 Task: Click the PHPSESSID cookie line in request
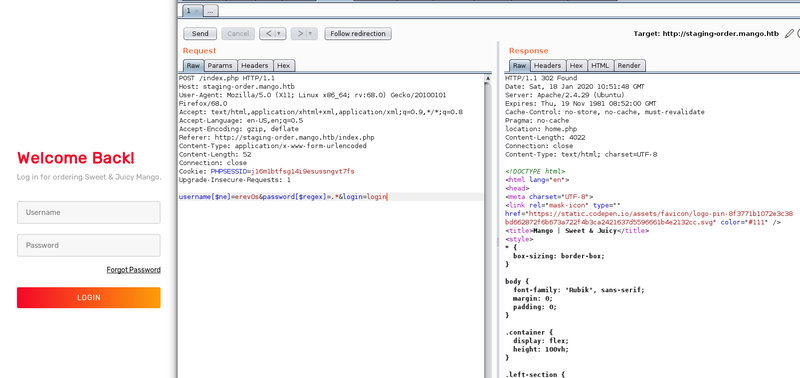pyautogui.click(x=266, y=171)
